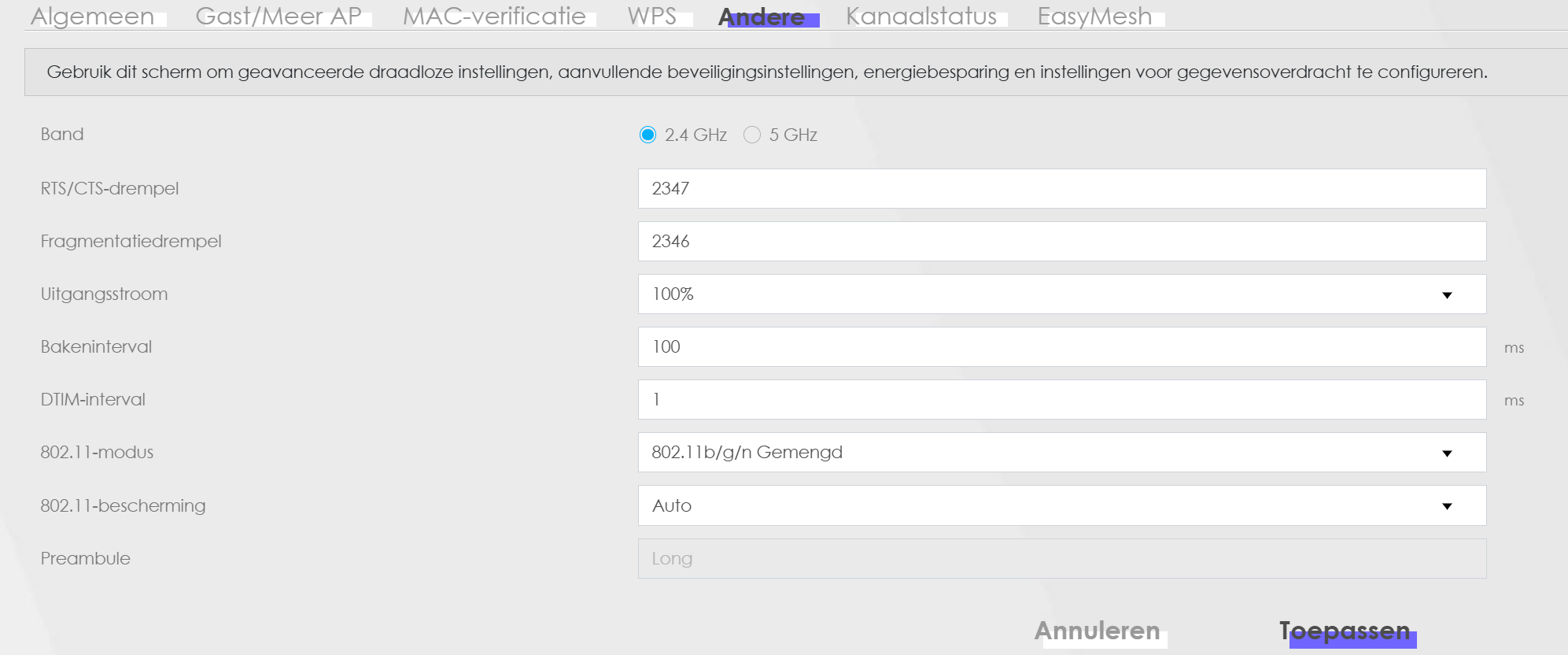Go to the MAC-verificatie tab
This screenshot has width=1568, height=655.
tap(494, 16)
